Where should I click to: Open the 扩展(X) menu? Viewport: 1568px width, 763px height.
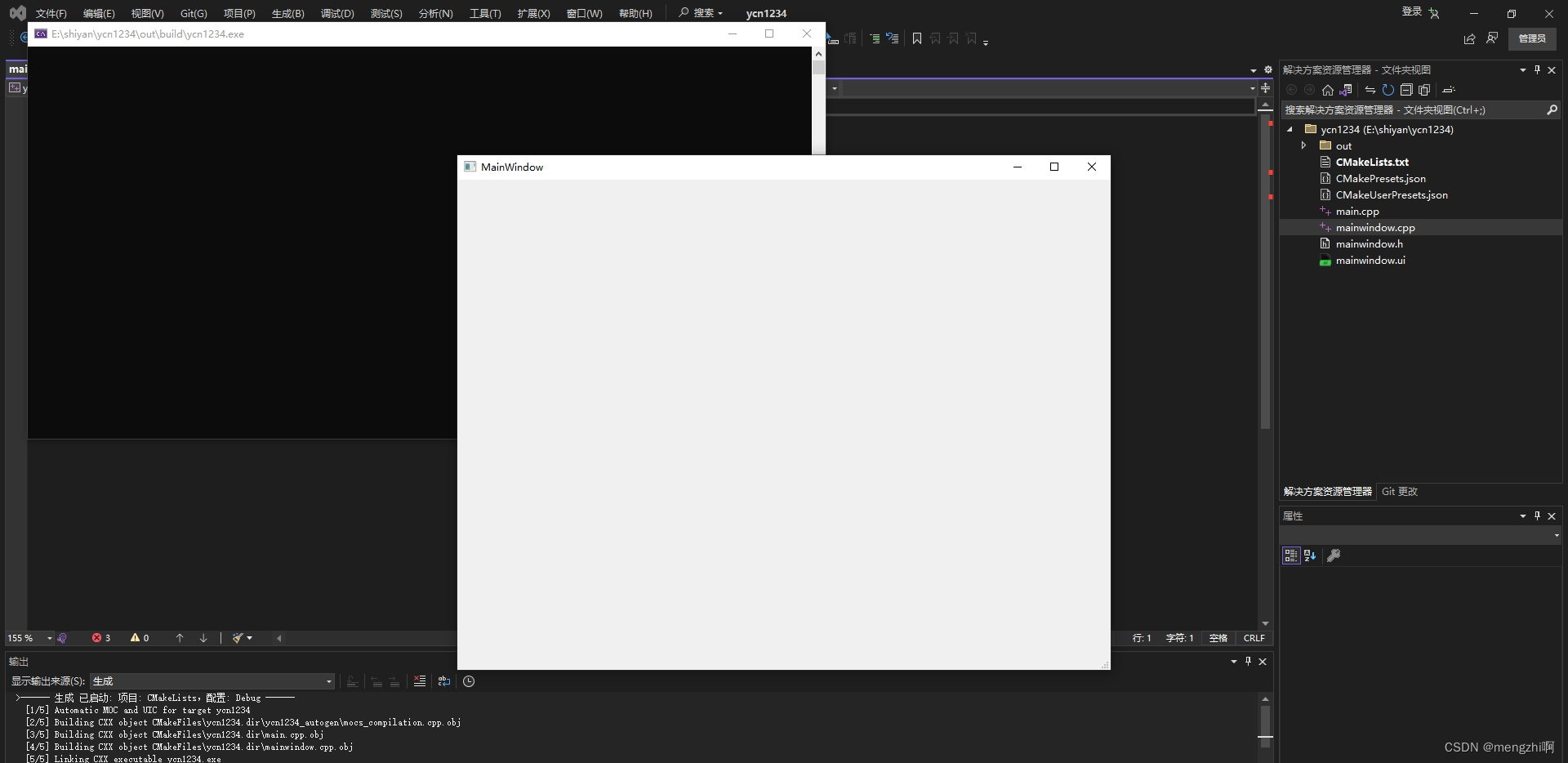[533, 13]
